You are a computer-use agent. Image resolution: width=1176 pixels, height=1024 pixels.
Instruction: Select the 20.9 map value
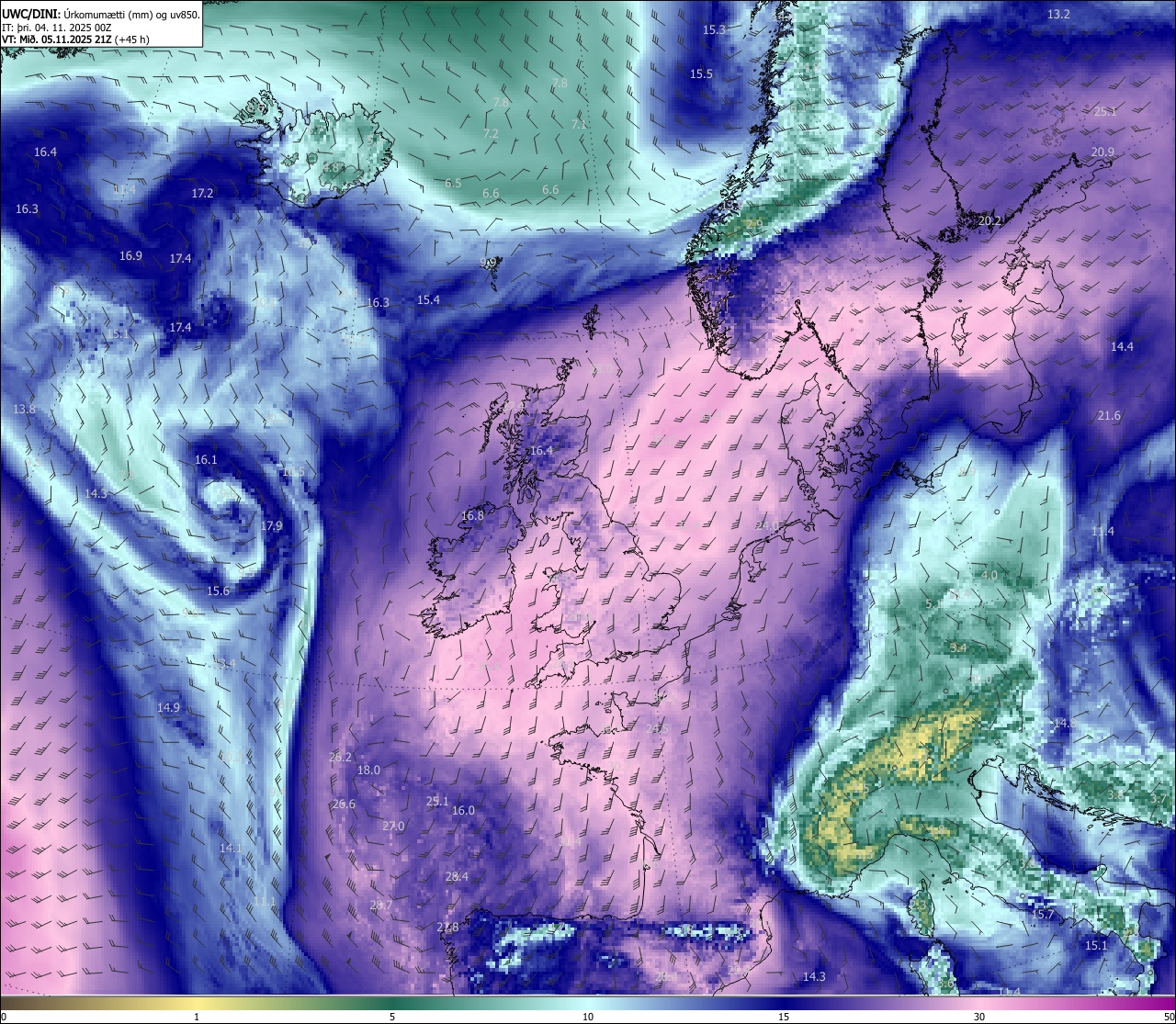point(1102,152)
